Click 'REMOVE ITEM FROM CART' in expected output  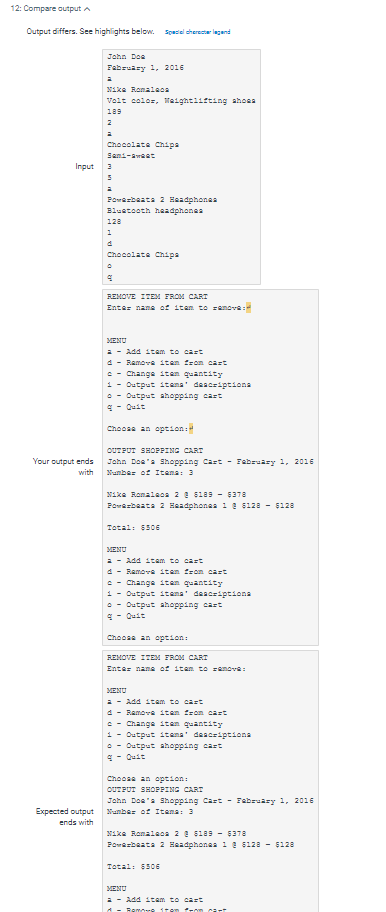[158, 658]
